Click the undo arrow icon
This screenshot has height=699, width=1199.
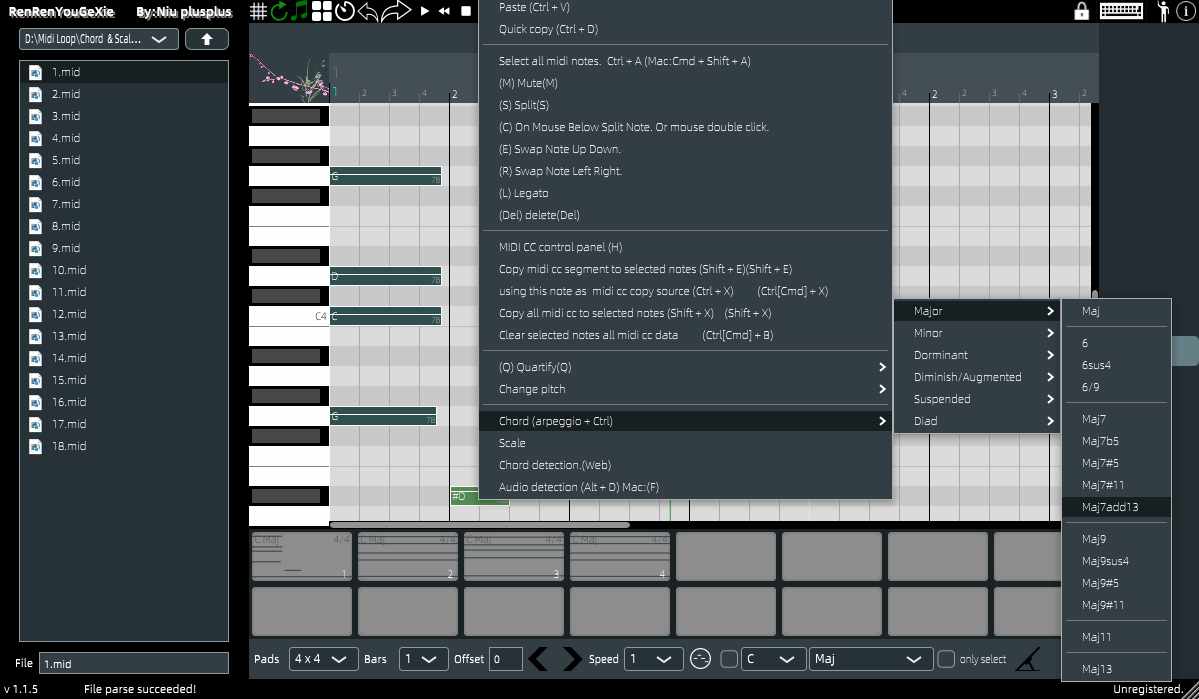point(368,11)
